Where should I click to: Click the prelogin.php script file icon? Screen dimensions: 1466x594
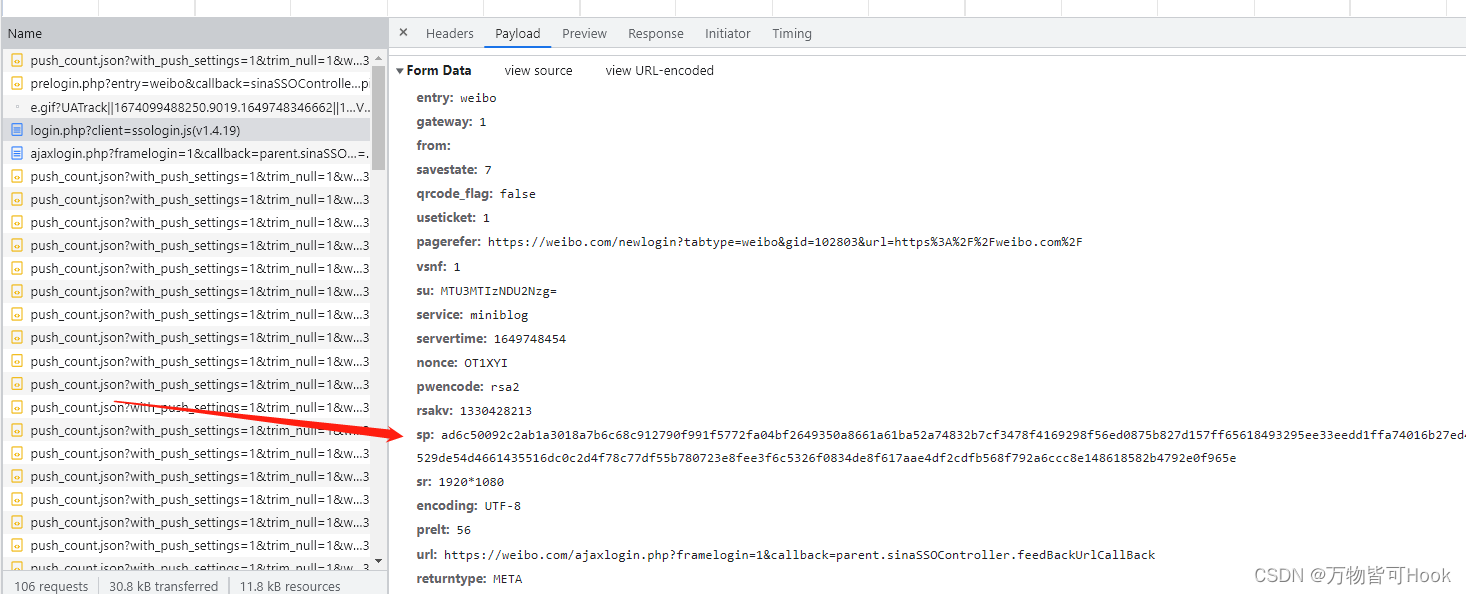17,84
